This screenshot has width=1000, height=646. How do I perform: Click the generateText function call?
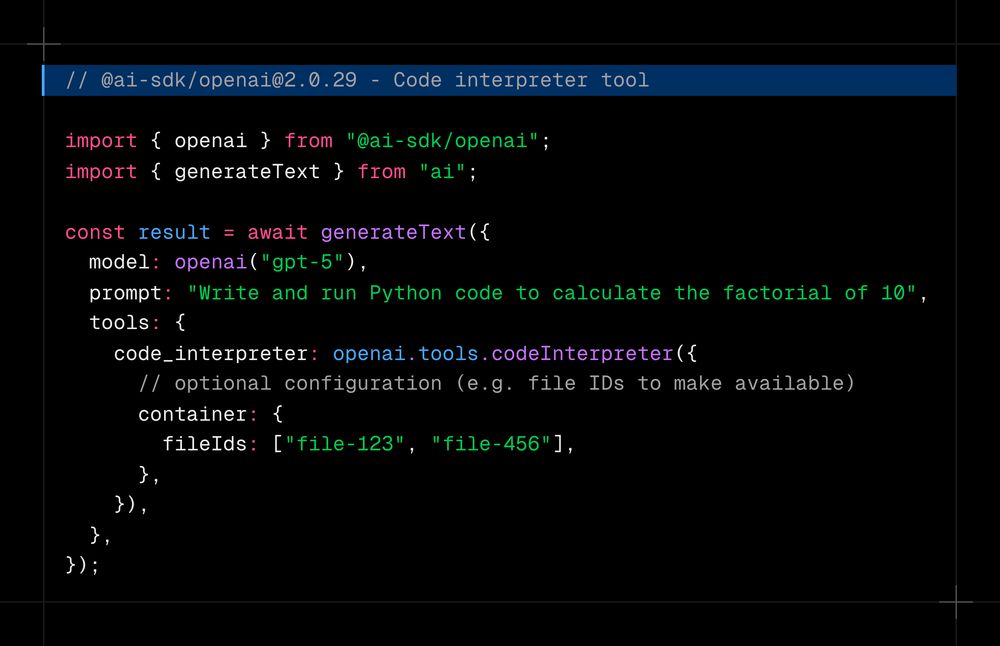click(393, 231)
